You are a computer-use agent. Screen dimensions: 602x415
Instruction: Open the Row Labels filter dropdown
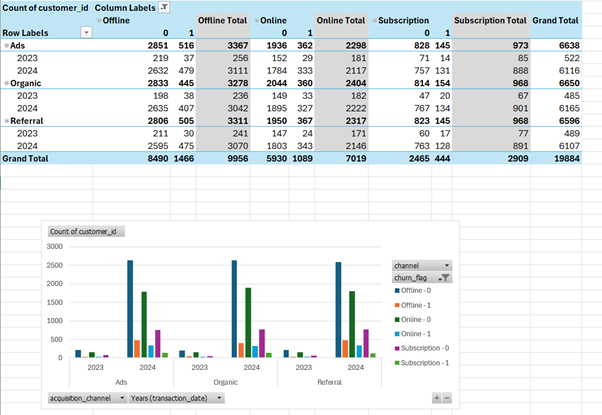(x=85, y=33)
